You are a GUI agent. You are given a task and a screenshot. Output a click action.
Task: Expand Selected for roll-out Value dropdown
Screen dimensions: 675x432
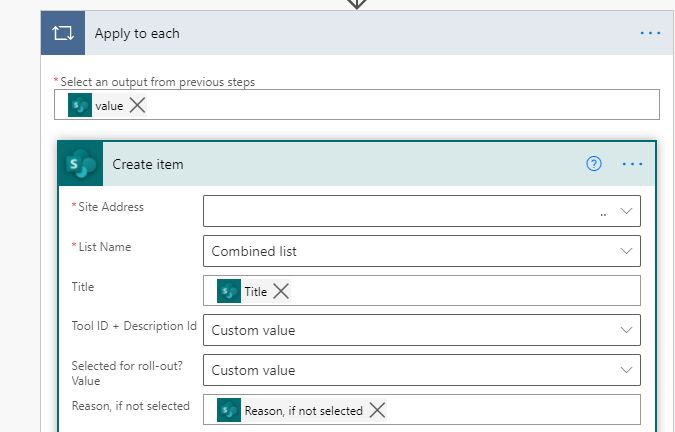pyautogui.click(x=626, y=370)
